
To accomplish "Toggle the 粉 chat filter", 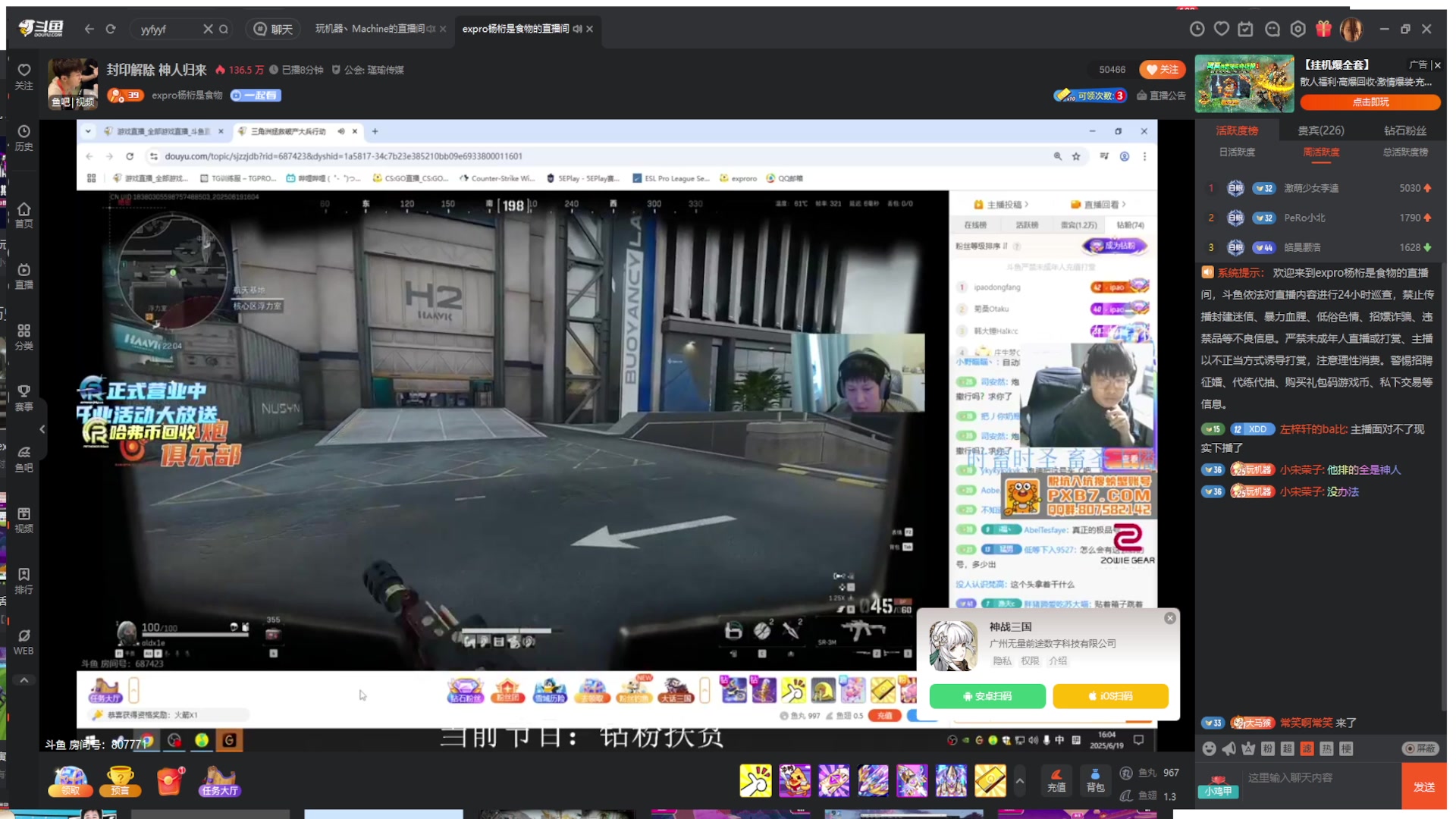I will point(1267,749).
